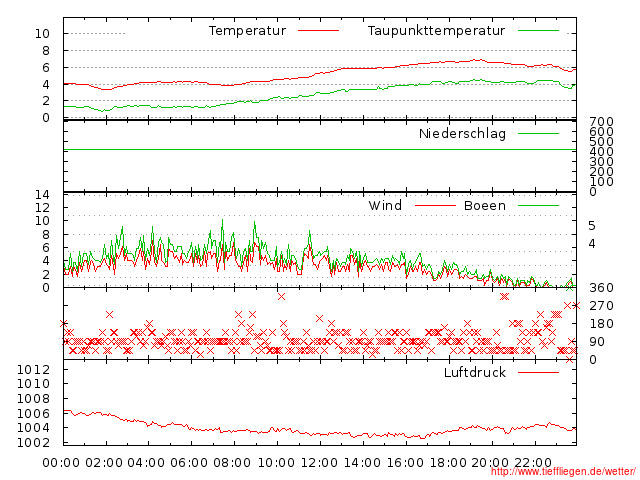Click the 04:00 time axis label
The height and width of the screenshot is (480, 640).
pos(146,463)
